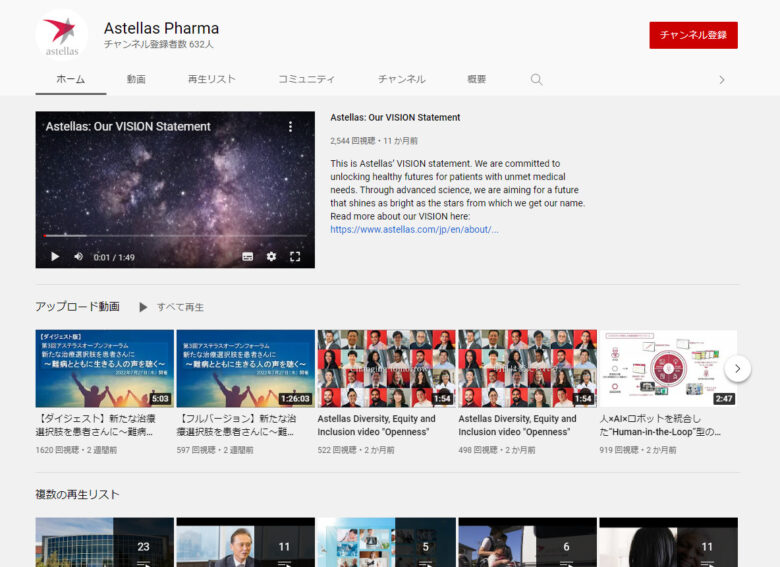Click the アップロード動画 section heading

[x=78, y=306]
